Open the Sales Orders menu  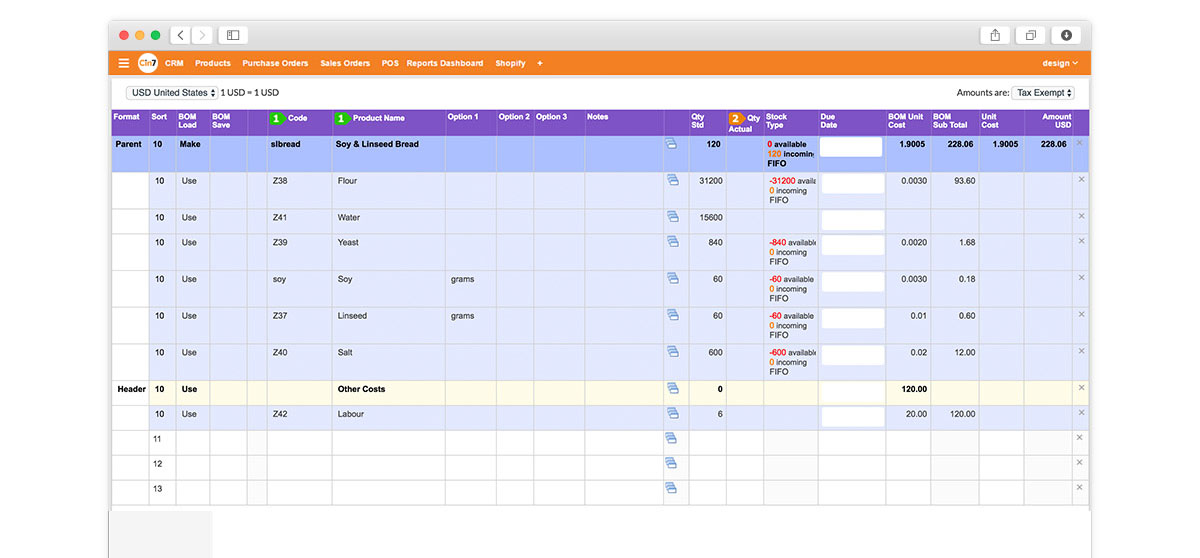tap(345, 63)
